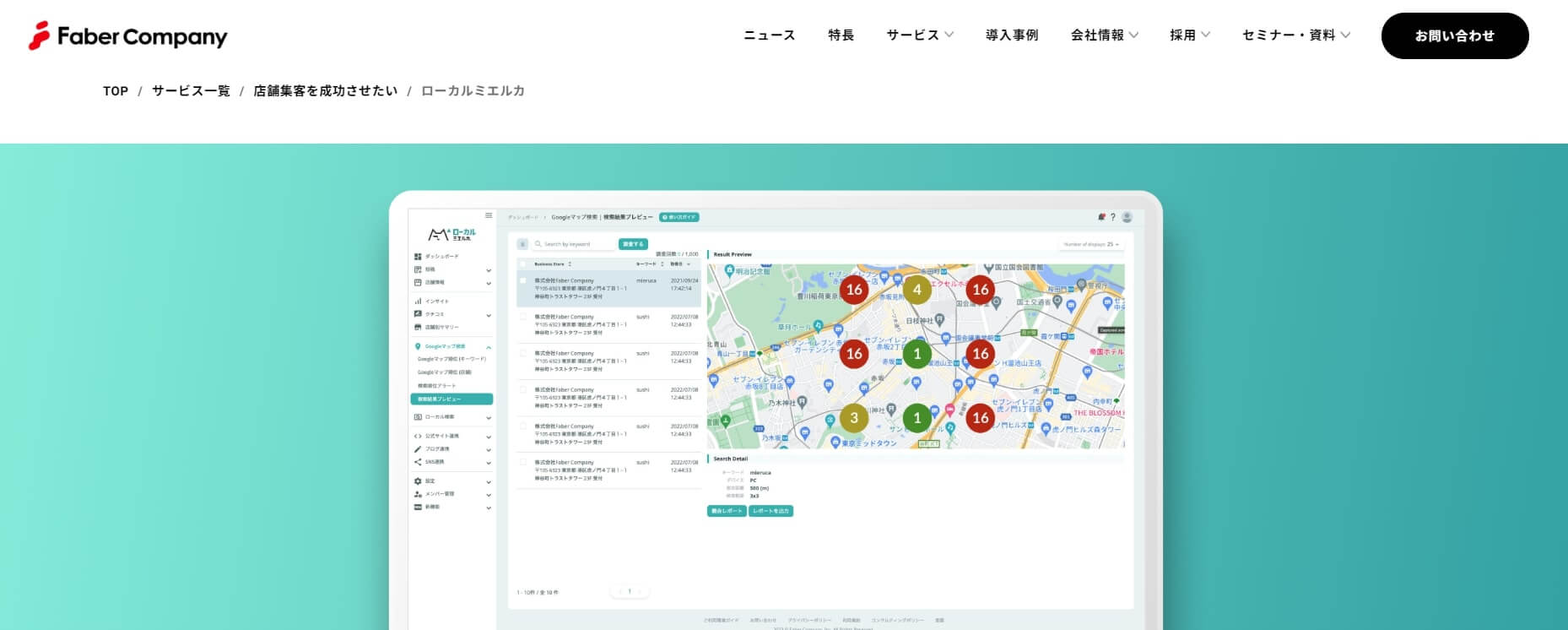Click the notification bell icon in mockup
Viewport: 1568px width, 630px height.
pos(1101,217)
